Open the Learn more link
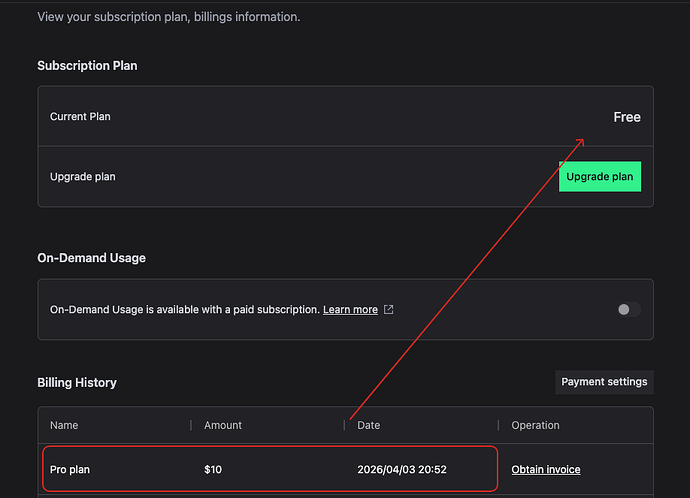 coord(350,310)
